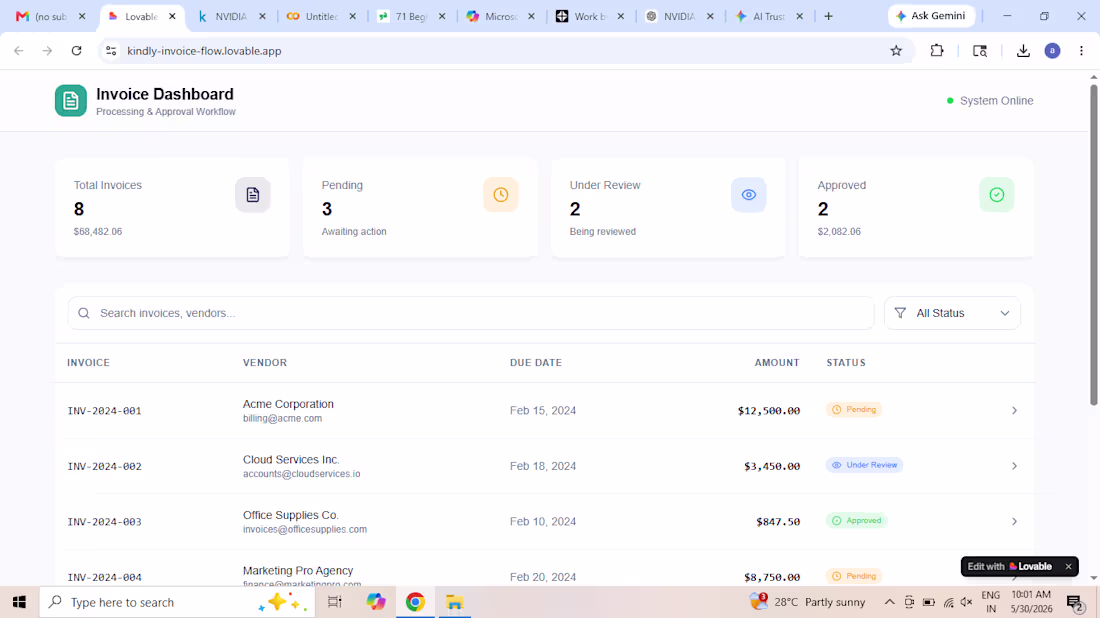Click the Pending clock icon
The image size is (1100, 618).
pyautogui.click(x=501, y=195)
